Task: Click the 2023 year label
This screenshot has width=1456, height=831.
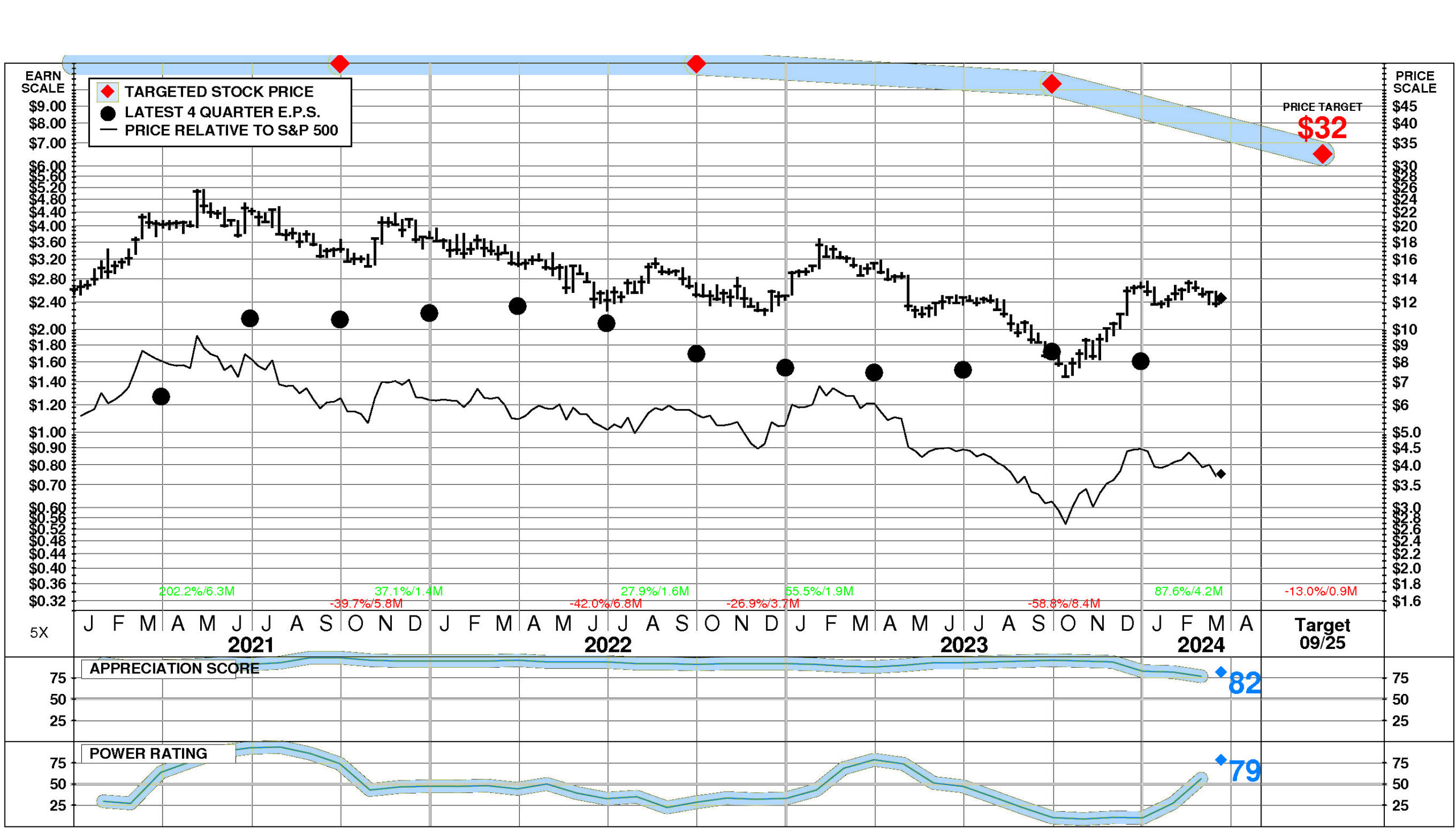Action: point(963,645)
